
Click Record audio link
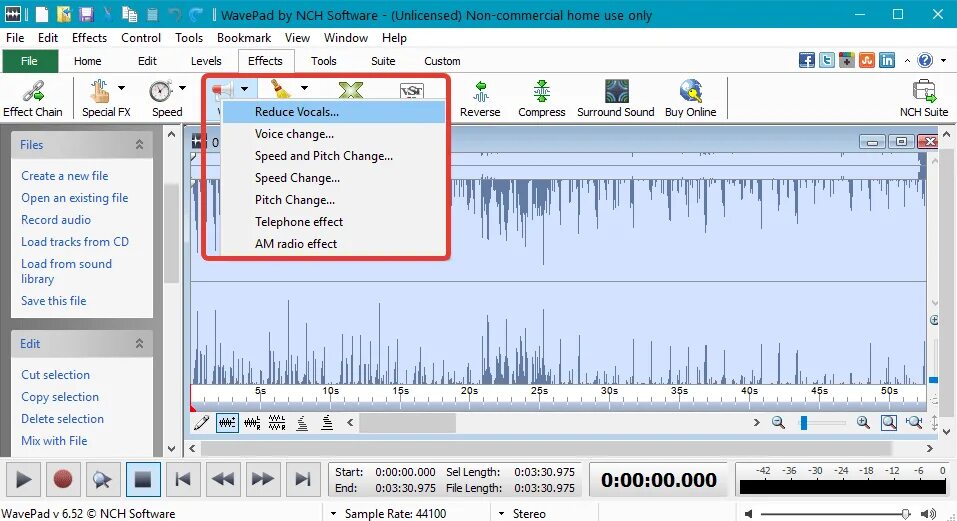56,220
